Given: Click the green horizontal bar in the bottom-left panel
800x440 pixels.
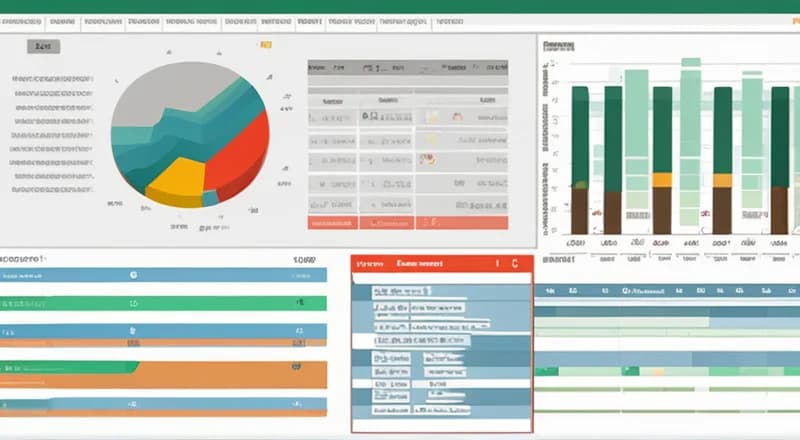Looking at the screenshot, I should click(163, 300).
